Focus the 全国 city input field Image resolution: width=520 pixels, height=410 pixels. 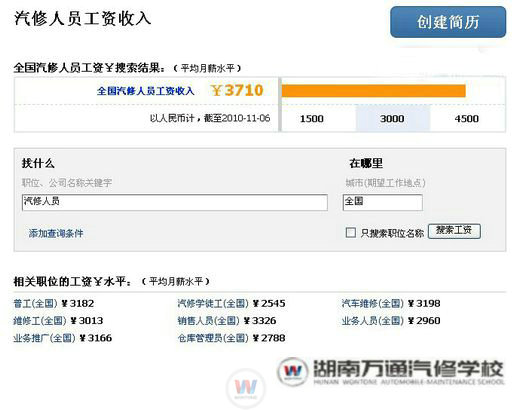click(383, 202)
